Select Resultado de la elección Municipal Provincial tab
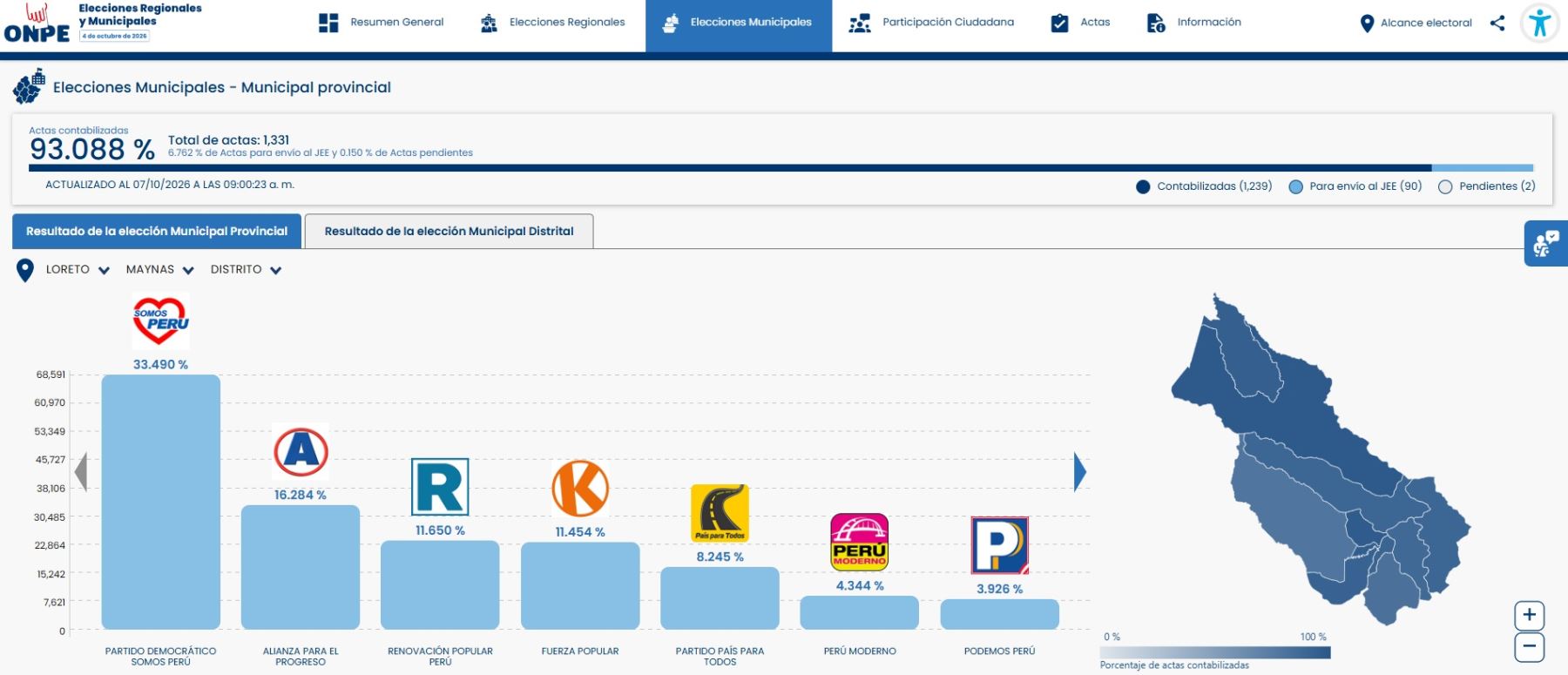 tap(157, 232)
